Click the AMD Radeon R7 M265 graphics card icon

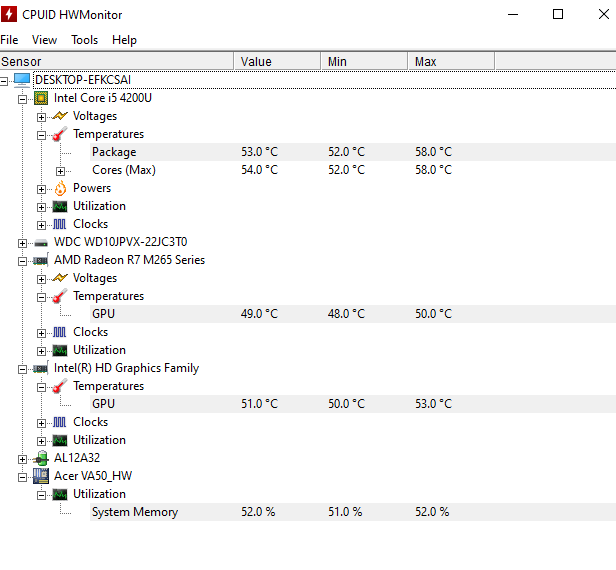point(41,260)
